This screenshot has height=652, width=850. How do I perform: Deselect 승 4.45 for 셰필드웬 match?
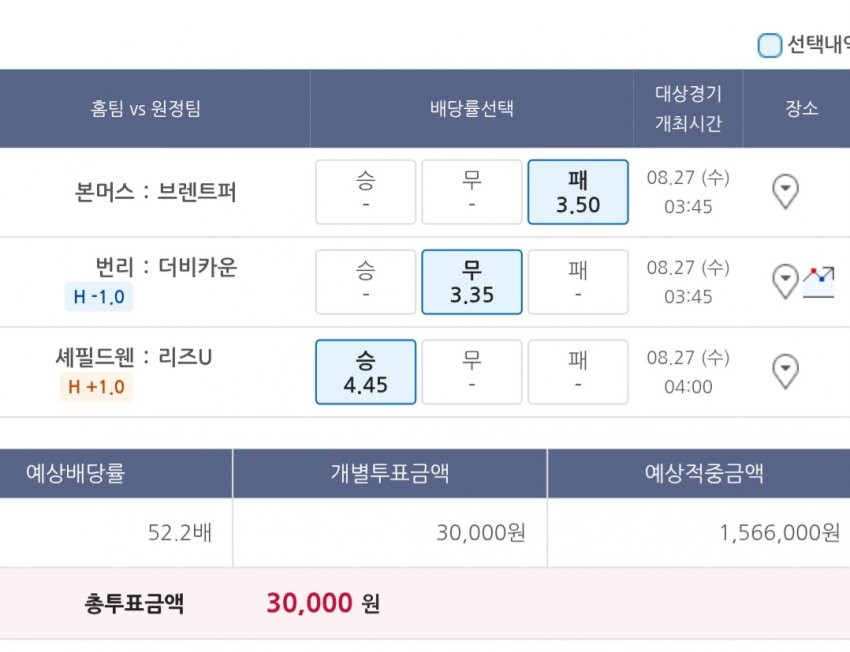(365, 372)
